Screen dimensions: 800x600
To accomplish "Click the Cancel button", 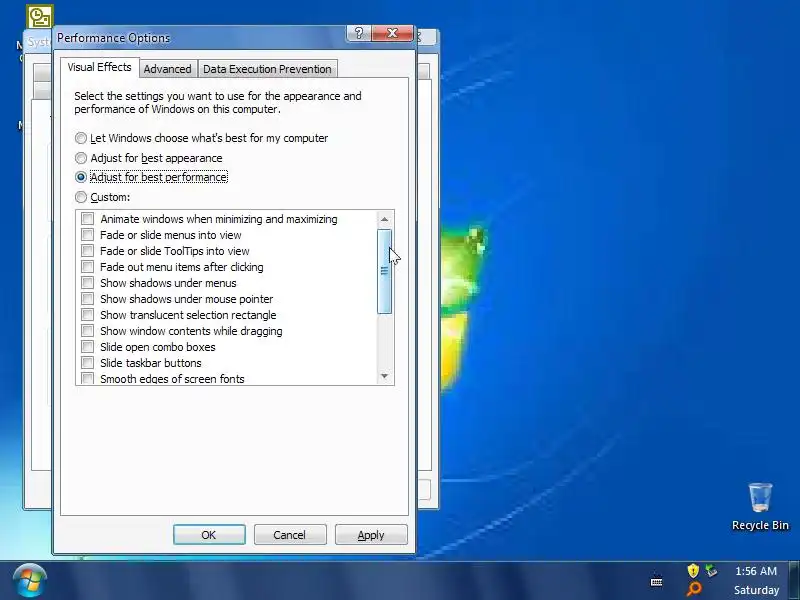I will click(x=290, y=535).
